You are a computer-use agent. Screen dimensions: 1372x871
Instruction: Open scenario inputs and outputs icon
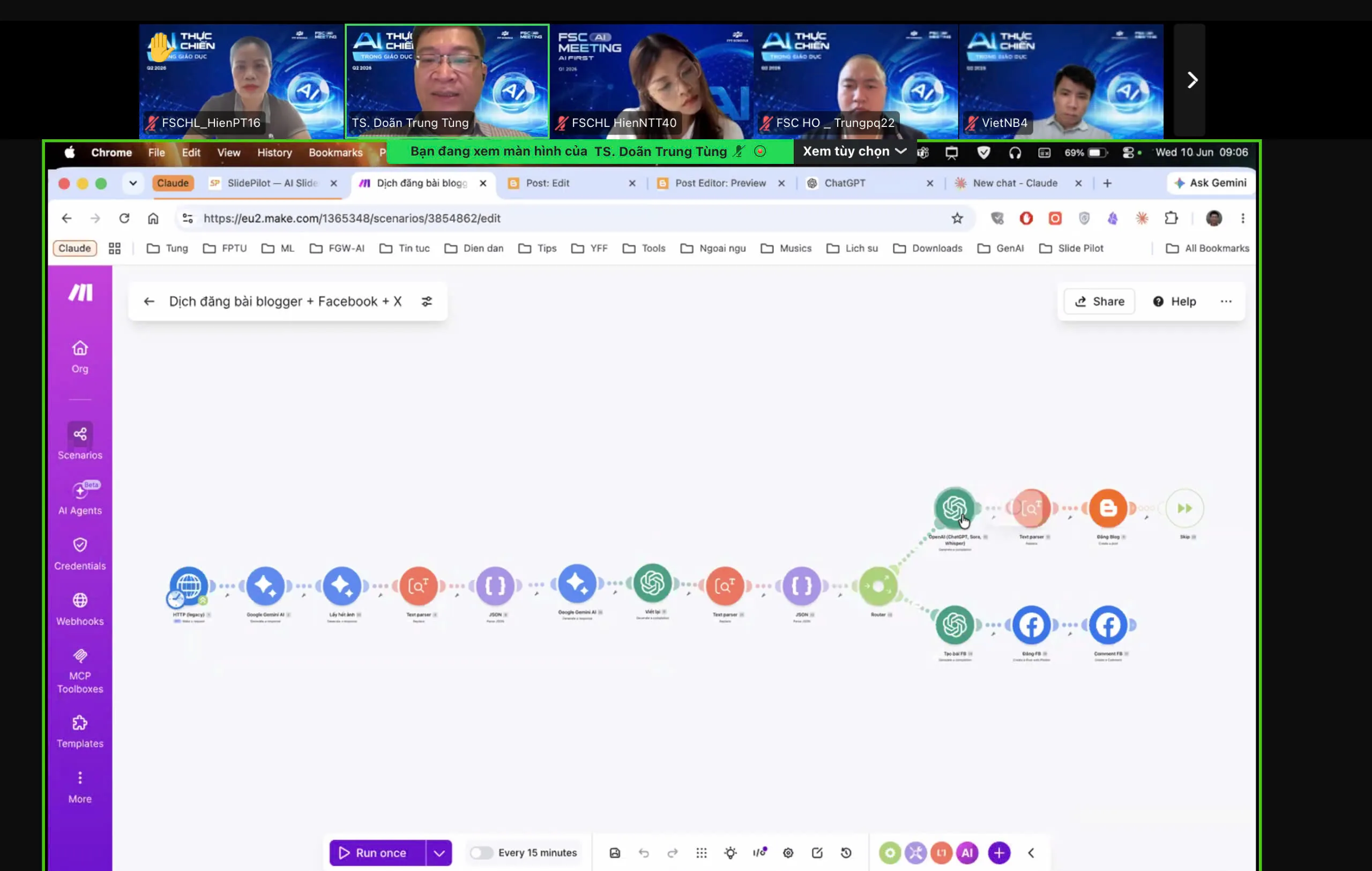point(759,853)
